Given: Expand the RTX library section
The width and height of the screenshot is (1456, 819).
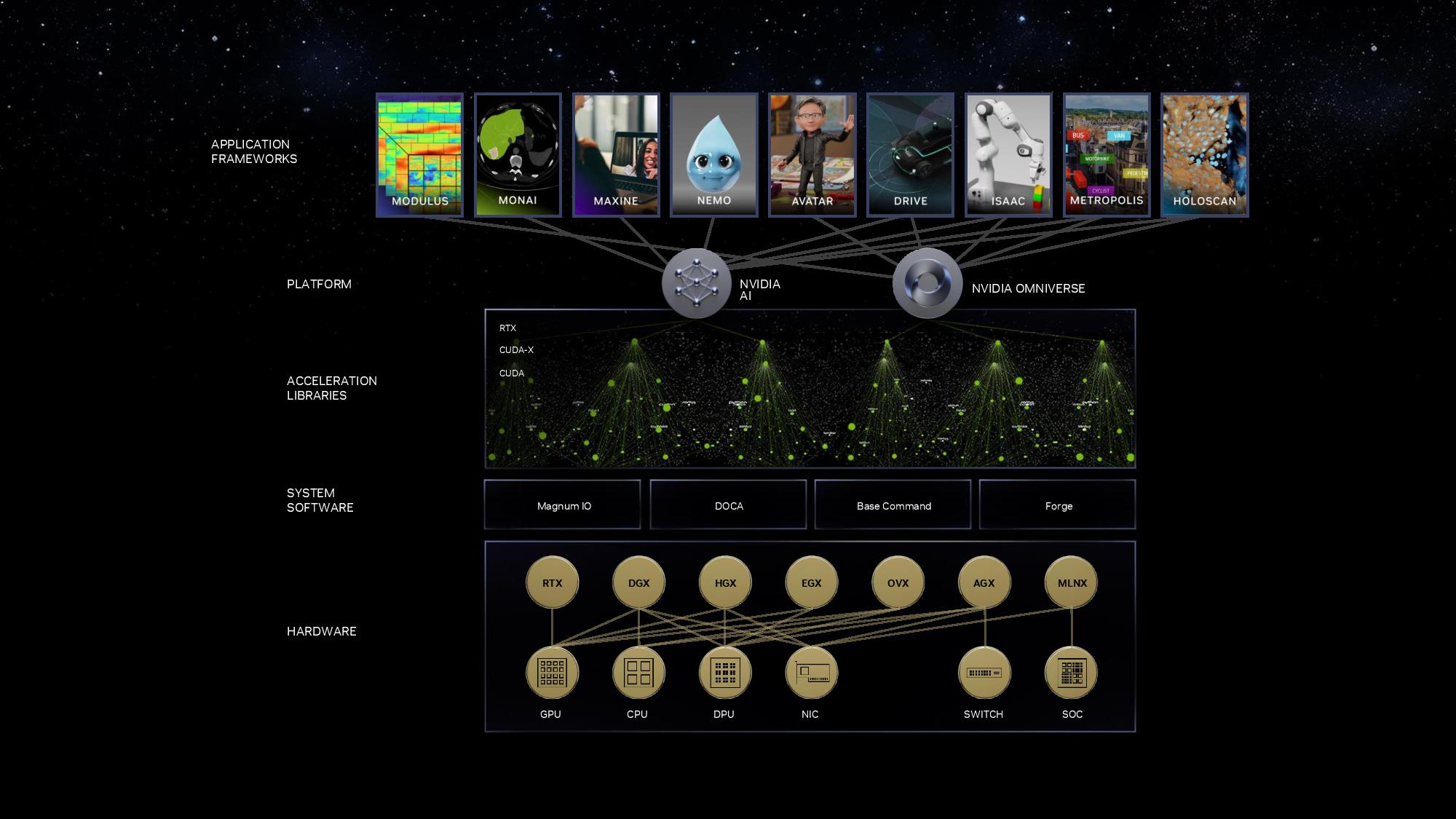Looking at the screenshot, I should click(508, 327).
